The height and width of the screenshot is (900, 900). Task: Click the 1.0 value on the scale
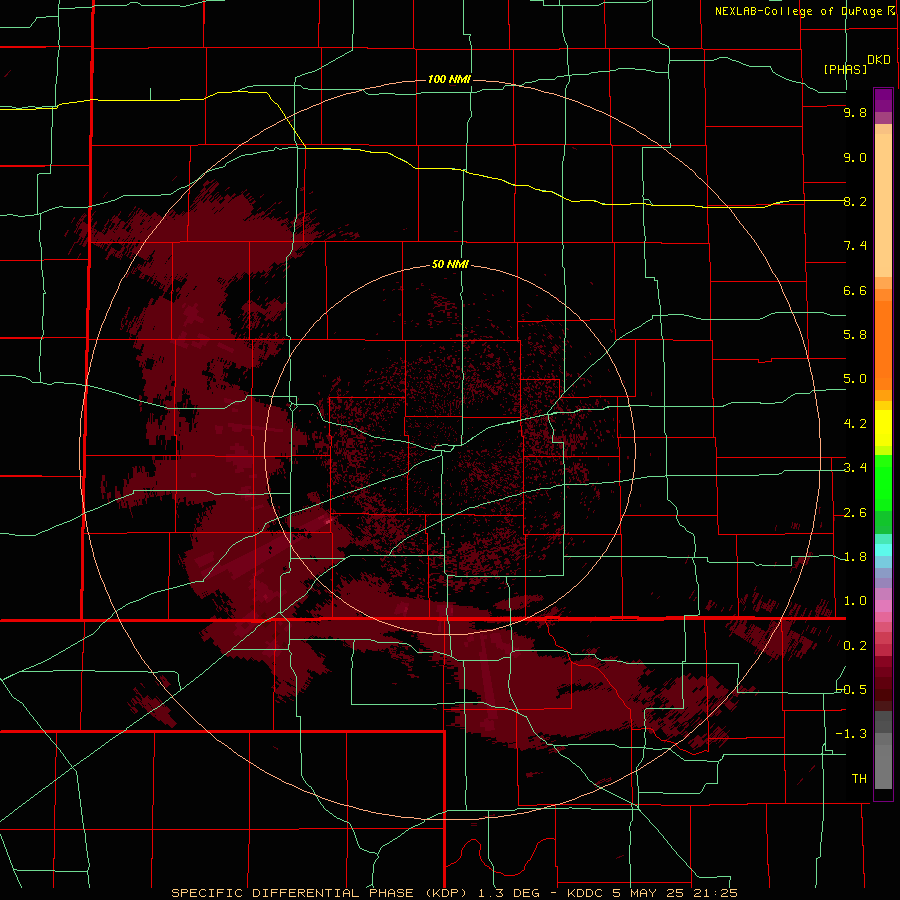pos(855,601)
